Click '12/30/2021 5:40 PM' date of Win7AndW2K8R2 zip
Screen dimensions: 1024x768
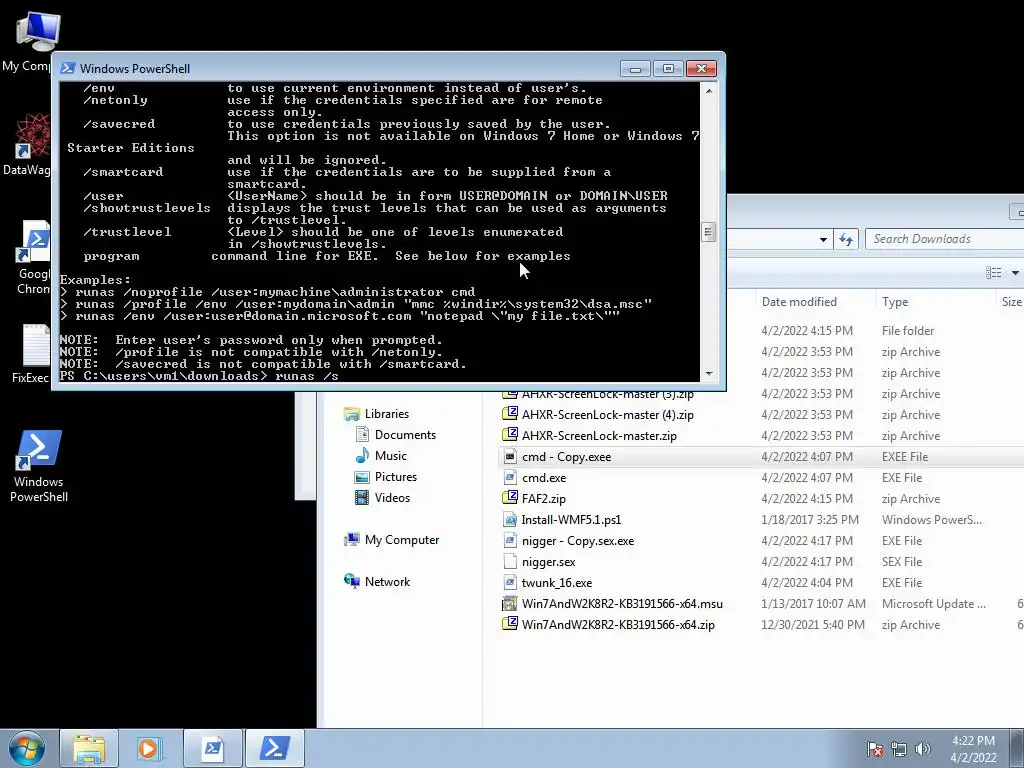(x=812, y=624)
